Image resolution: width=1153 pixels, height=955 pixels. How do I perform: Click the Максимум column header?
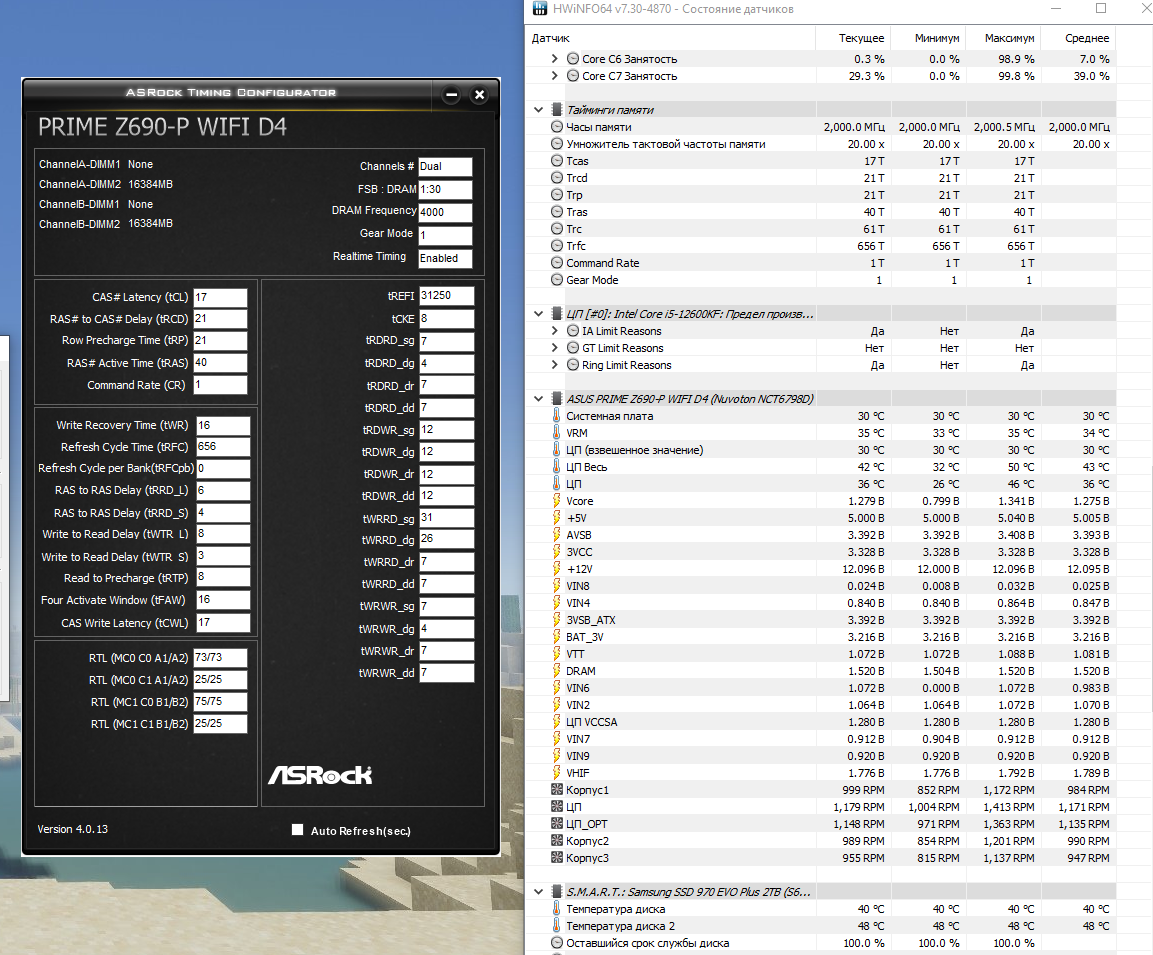[1003, 38]
